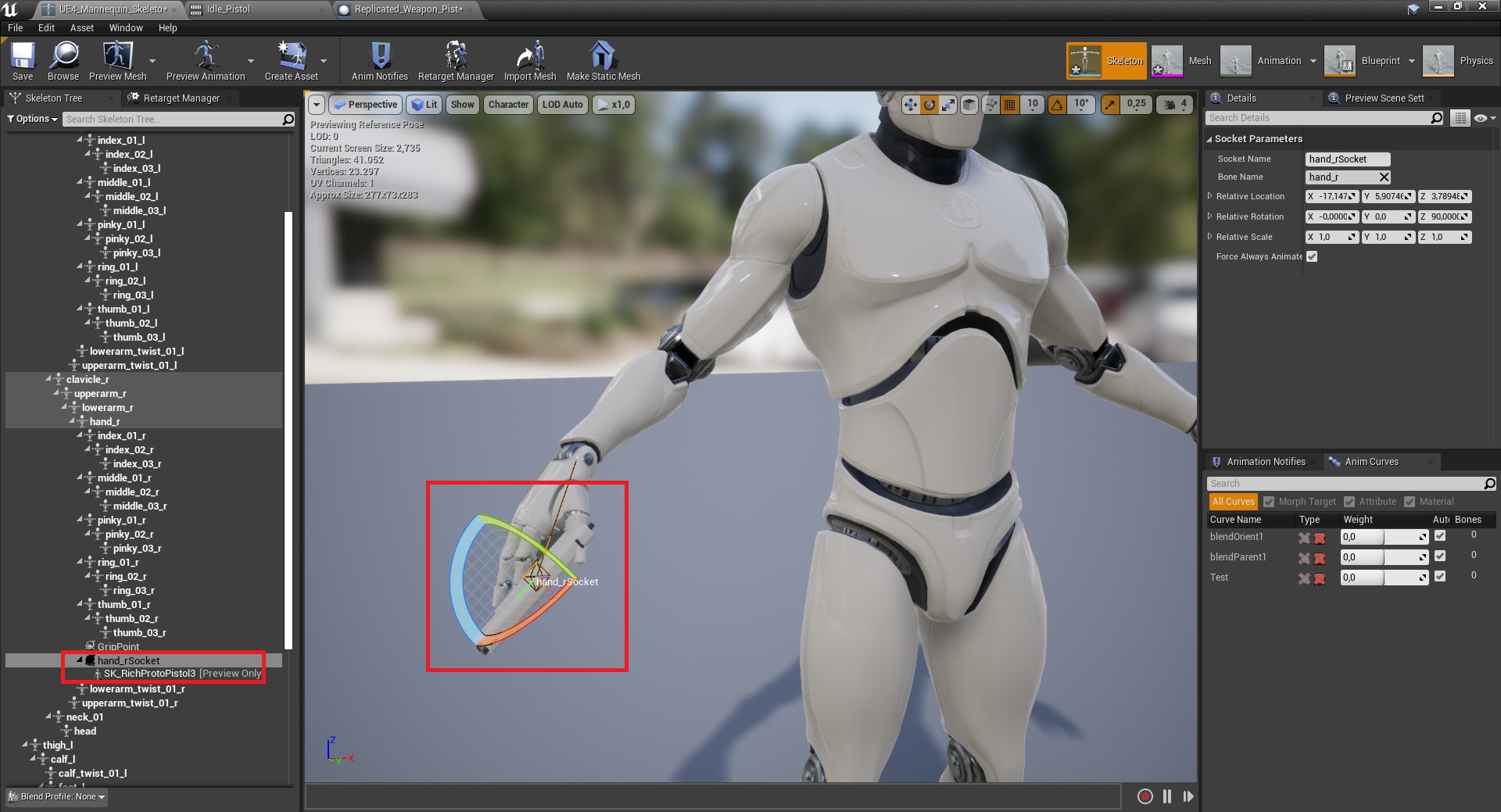Open the Skeleton Tree Options dropdown
The image size is (1501, 812).
click(33, 119)
